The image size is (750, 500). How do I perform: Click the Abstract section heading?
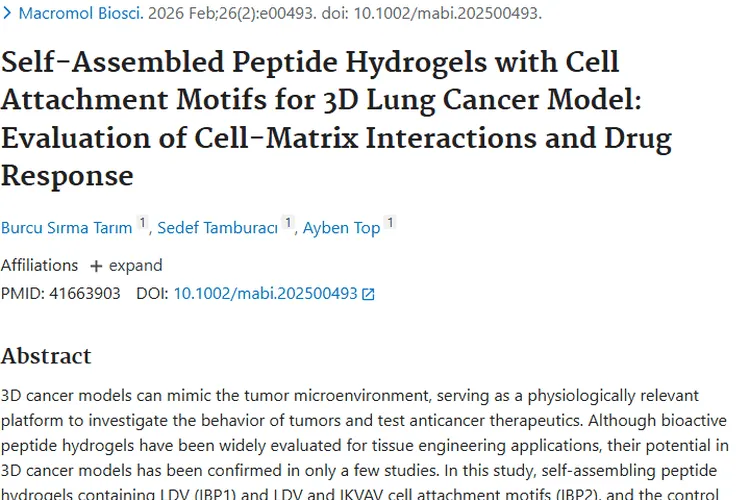pos(46,356)
